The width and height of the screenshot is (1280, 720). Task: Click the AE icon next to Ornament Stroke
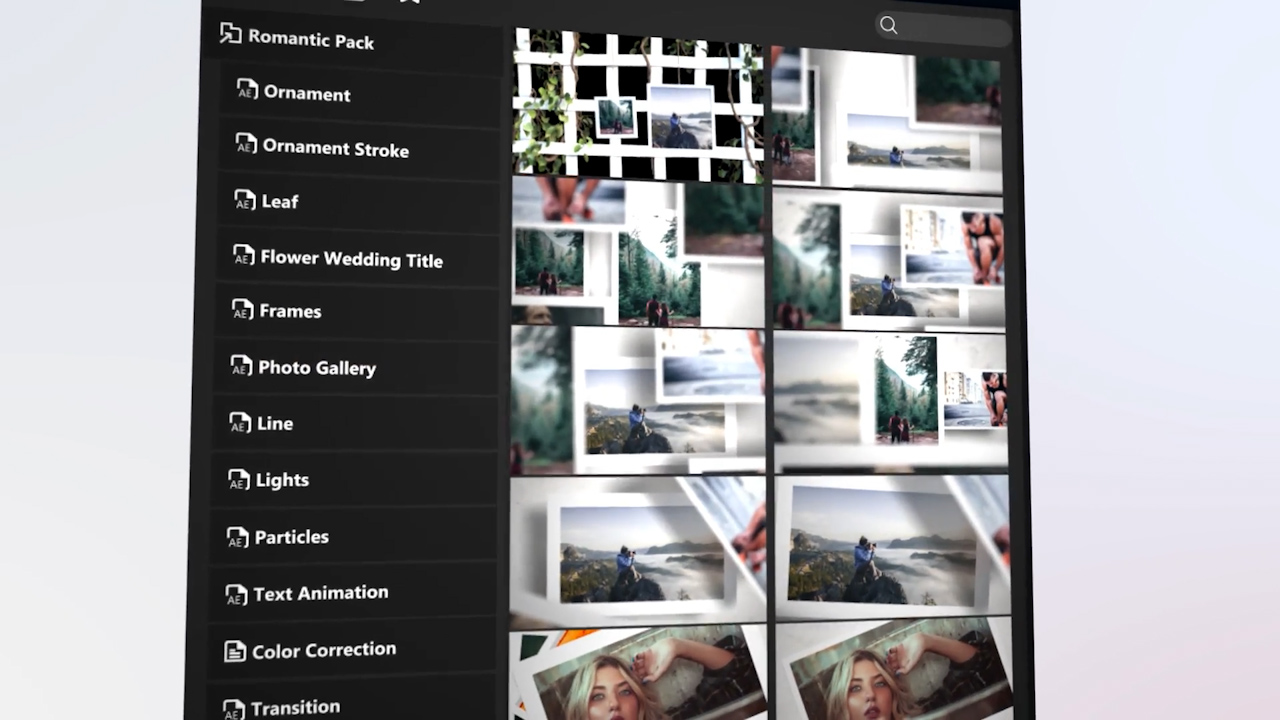[x=246, y=144]
